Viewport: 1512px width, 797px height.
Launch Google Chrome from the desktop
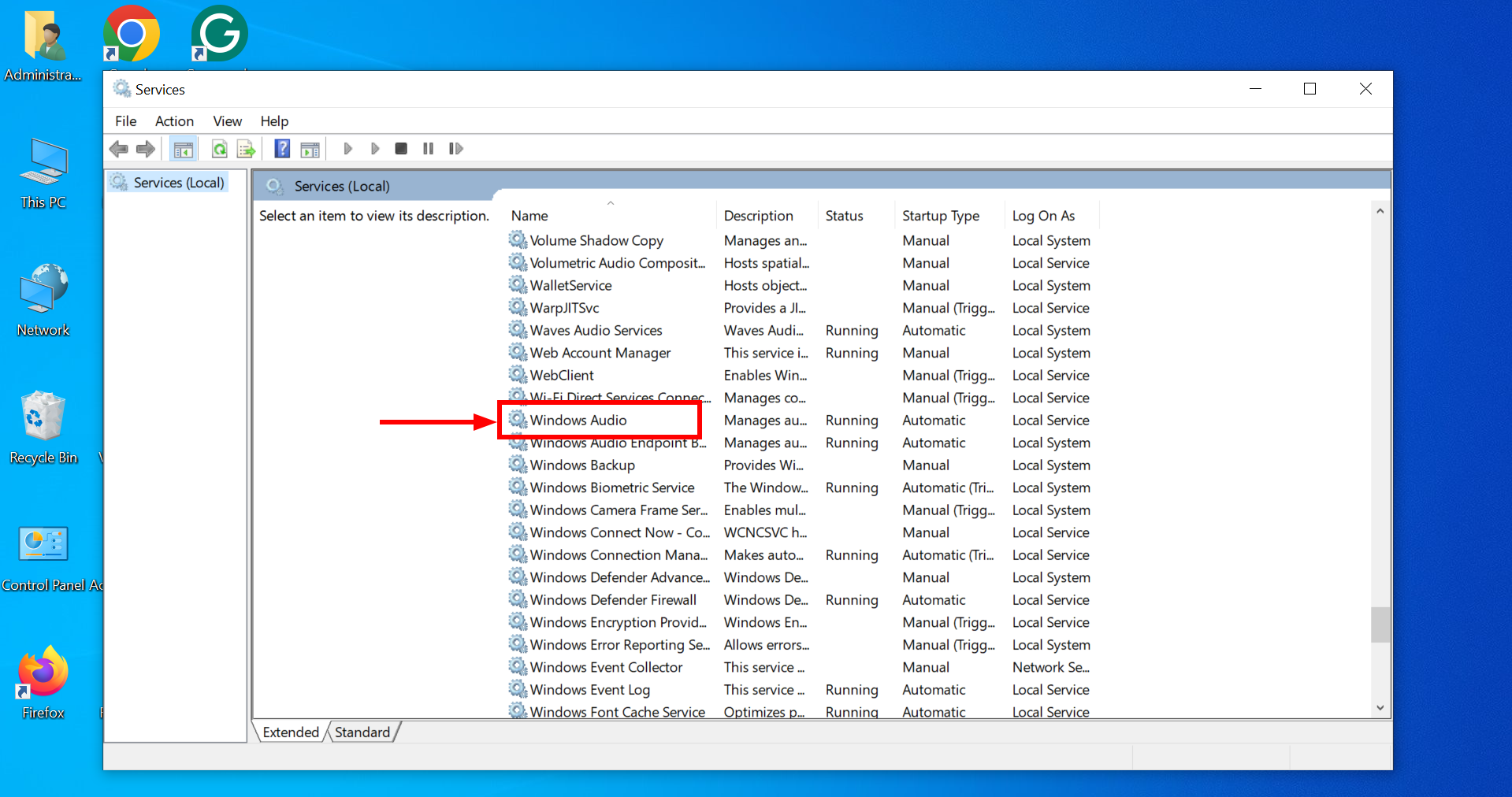[131, 33]
